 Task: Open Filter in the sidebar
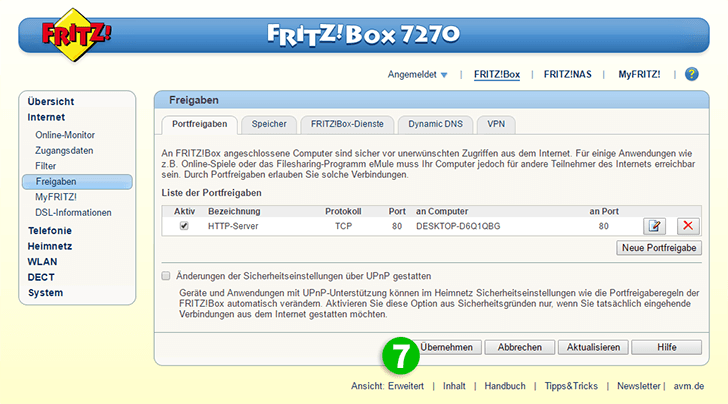(46, 166)
